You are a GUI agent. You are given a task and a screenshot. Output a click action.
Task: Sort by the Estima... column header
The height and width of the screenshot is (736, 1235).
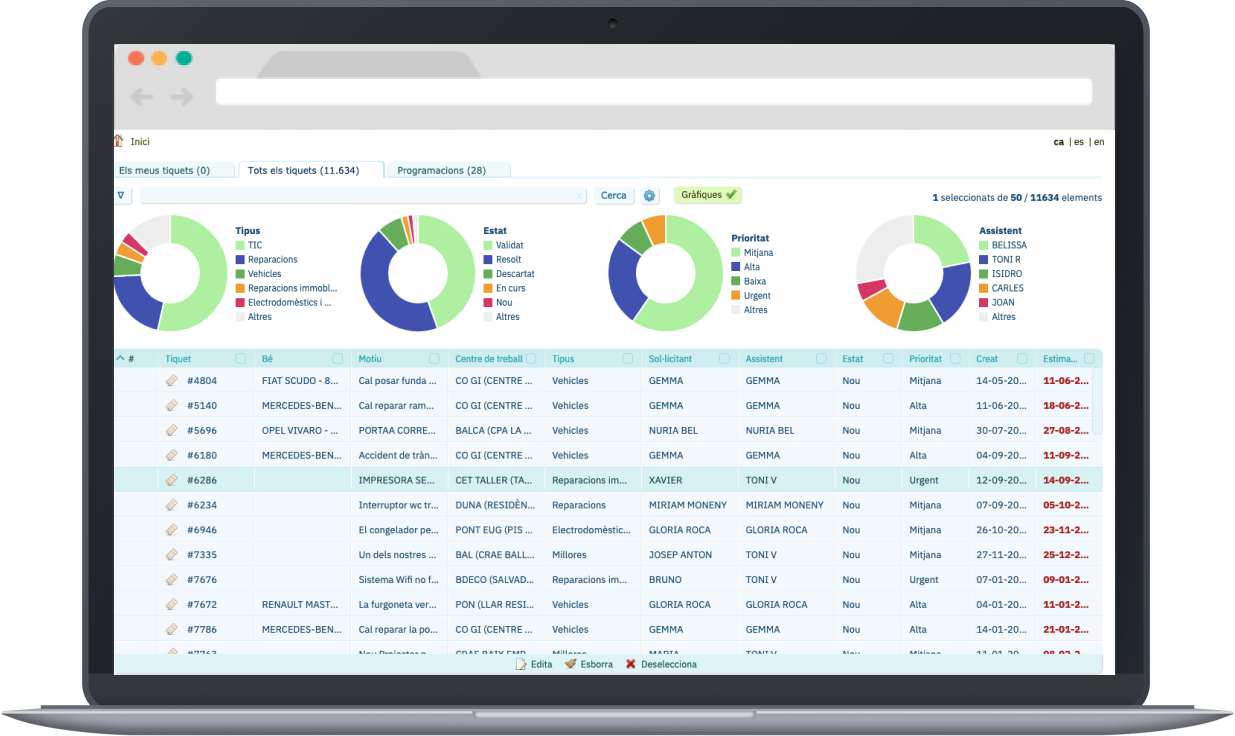(x=1060, y=358)
